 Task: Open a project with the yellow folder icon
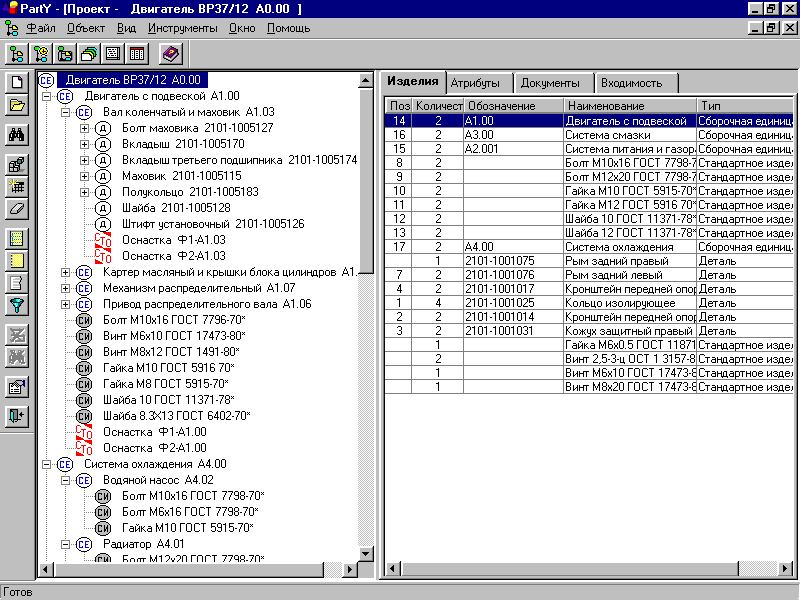pos(17,106)
